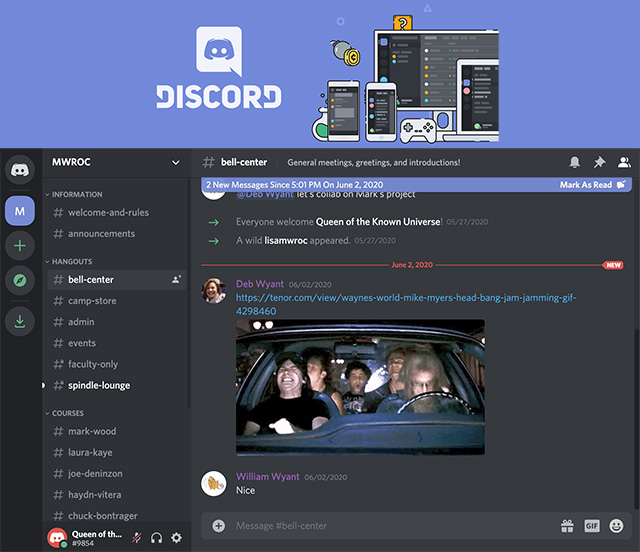
Task: Click Mark As Read button
Action: point(592,185)
